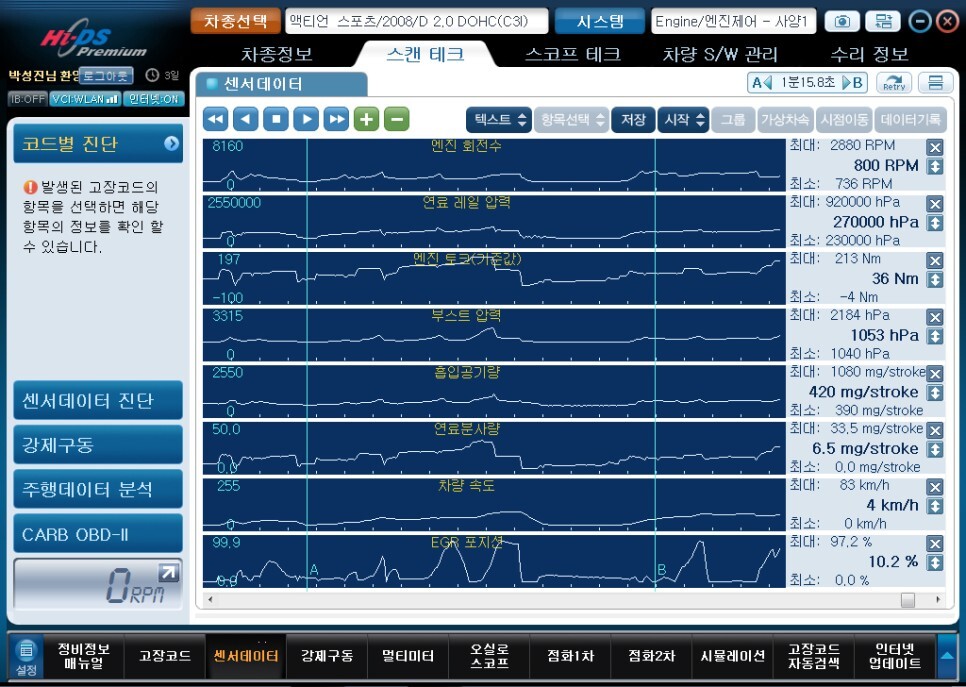
Task: Adjust scale stepper for 연료 레일 압력
Action: 935,223
